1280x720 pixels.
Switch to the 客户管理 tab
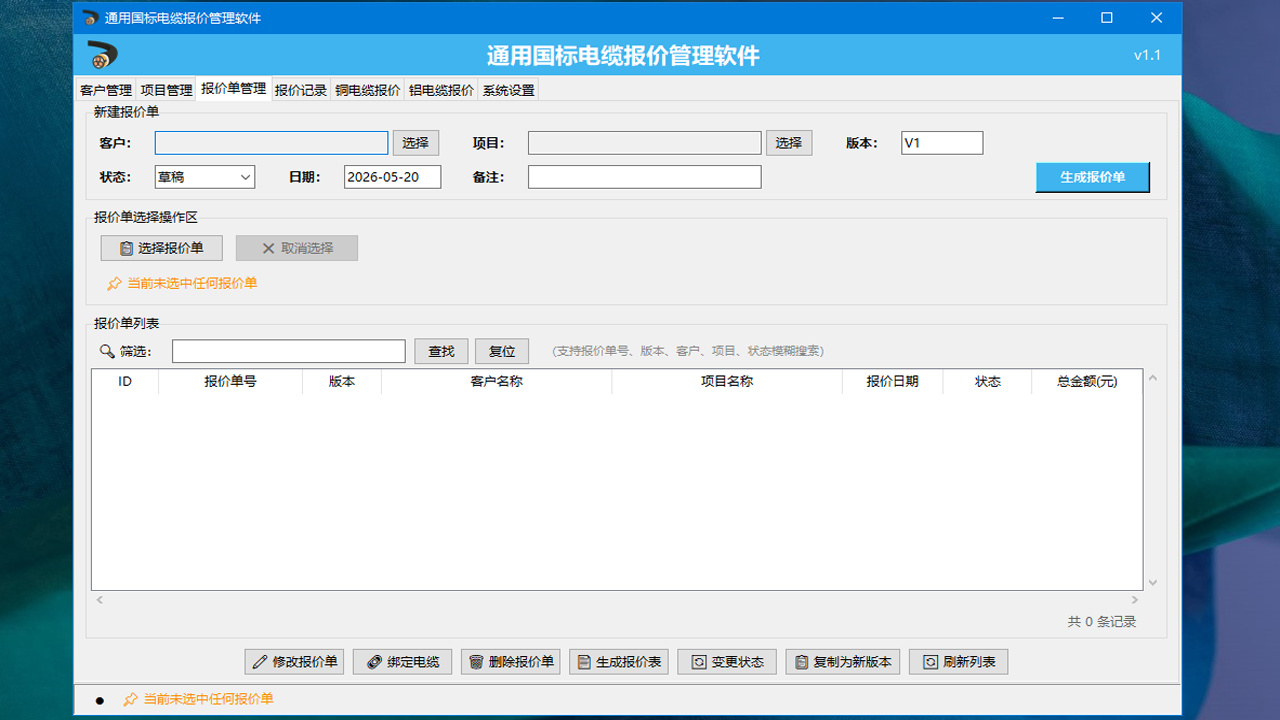coord(106,90)
